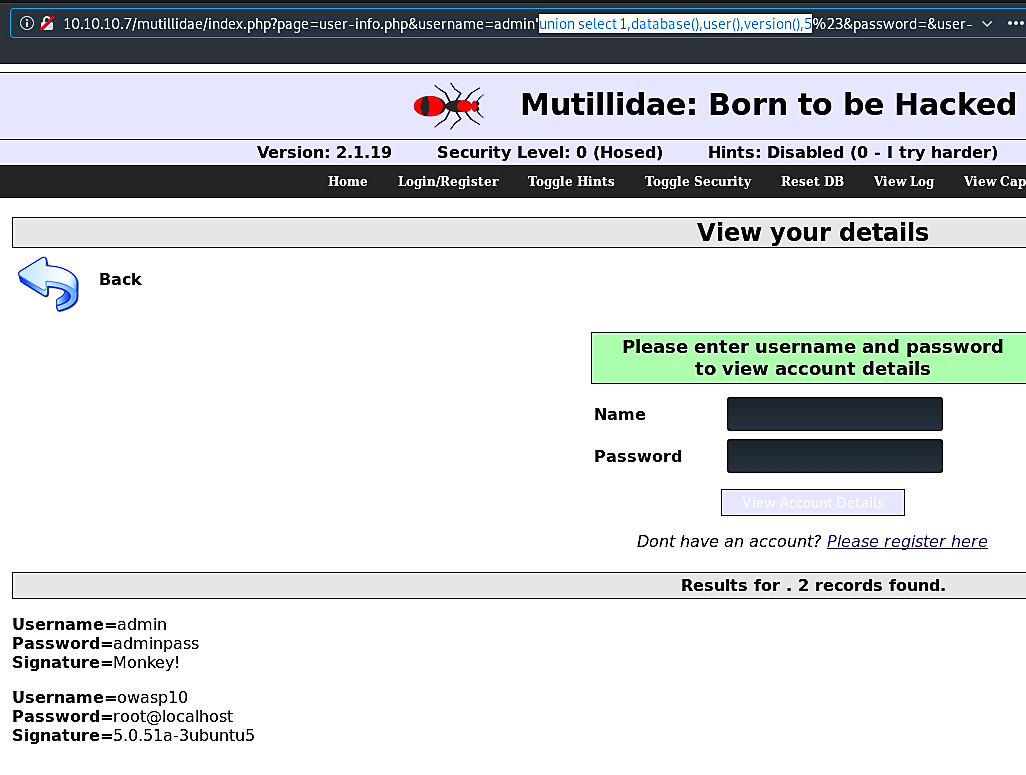Follow the Please register here link
Screen dimensions: 1026x775
[x=907, y=541]
